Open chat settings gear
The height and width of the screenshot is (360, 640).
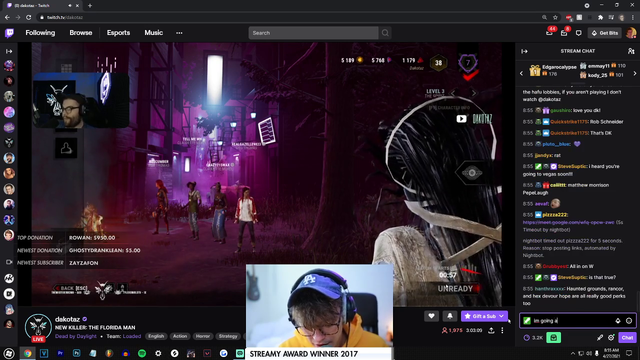[611, 338]
